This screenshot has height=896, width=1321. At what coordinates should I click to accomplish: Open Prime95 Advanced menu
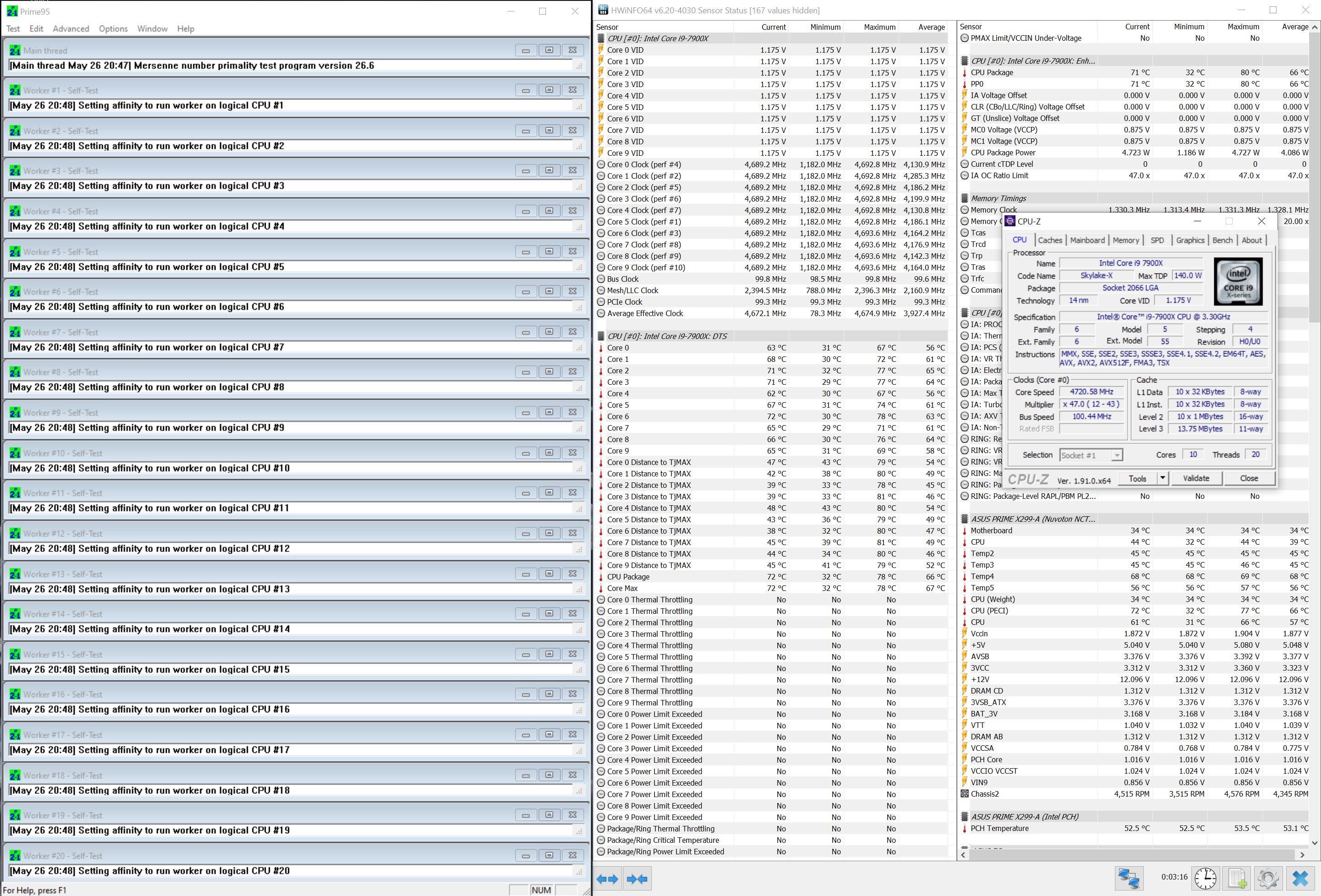tap(71, 28)
